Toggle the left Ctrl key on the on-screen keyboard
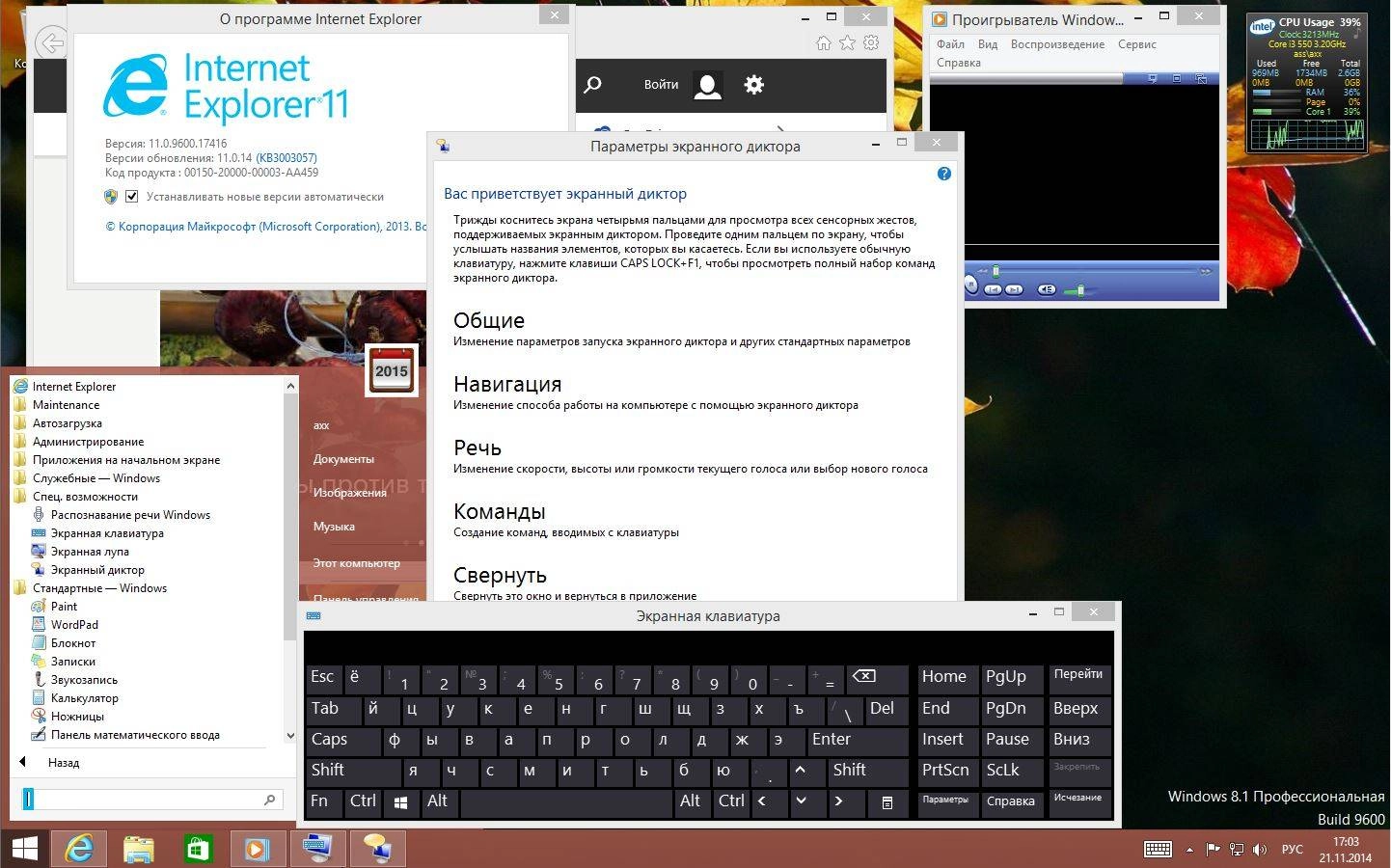 (x=363, y=801)
